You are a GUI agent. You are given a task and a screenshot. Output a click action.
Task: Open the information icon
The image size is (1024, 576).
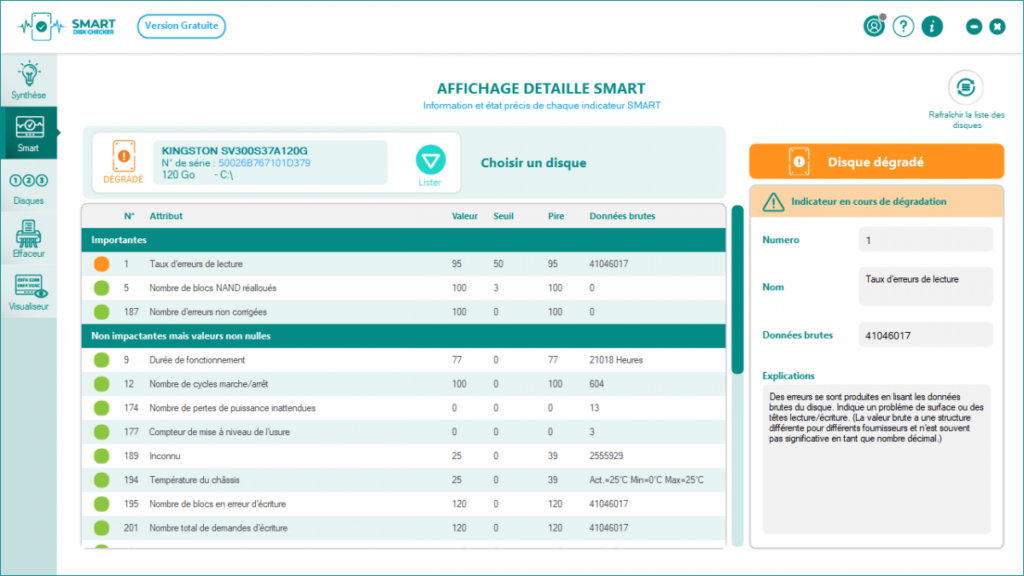932,26
